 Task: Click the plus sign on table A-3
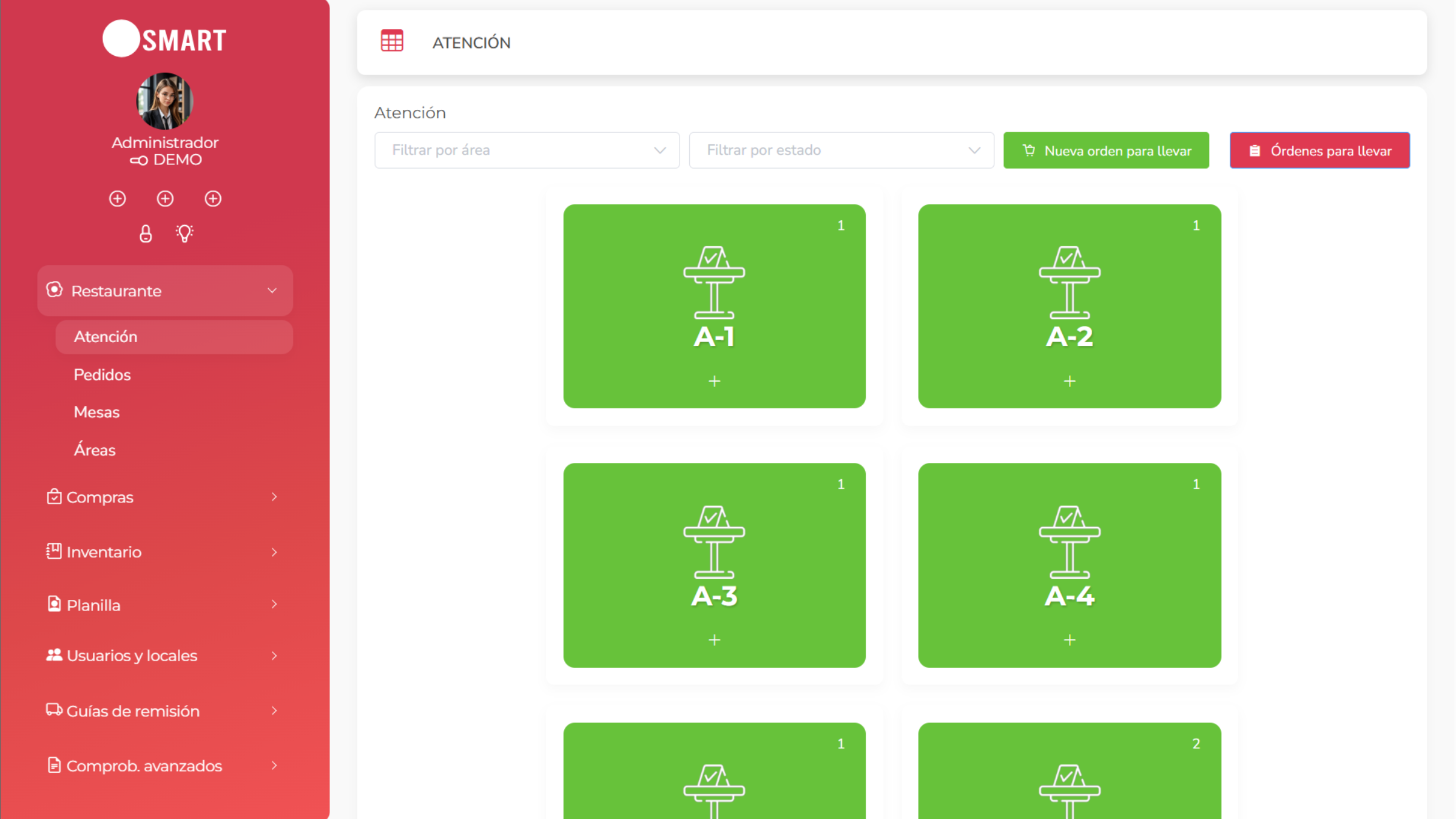714,640
